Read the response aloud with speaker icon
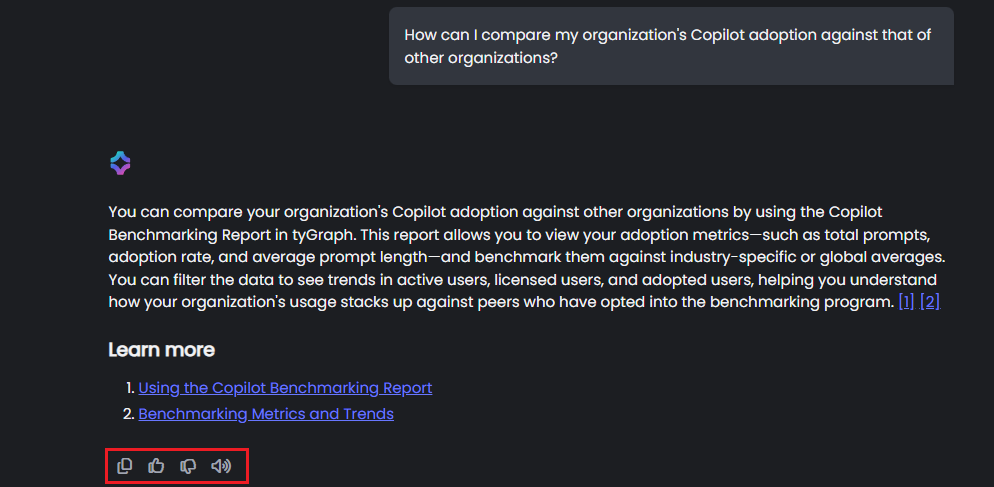 [221, 466]
